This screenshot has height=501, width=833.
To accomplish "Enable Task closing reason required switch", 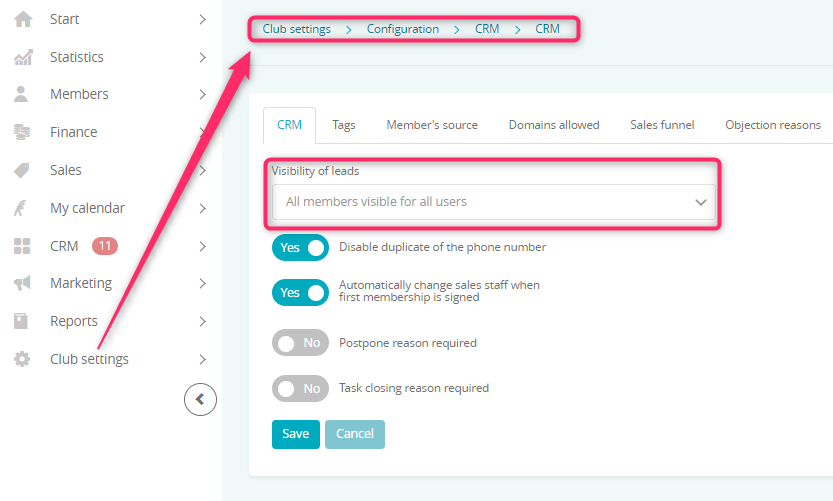I will [300, 388].
